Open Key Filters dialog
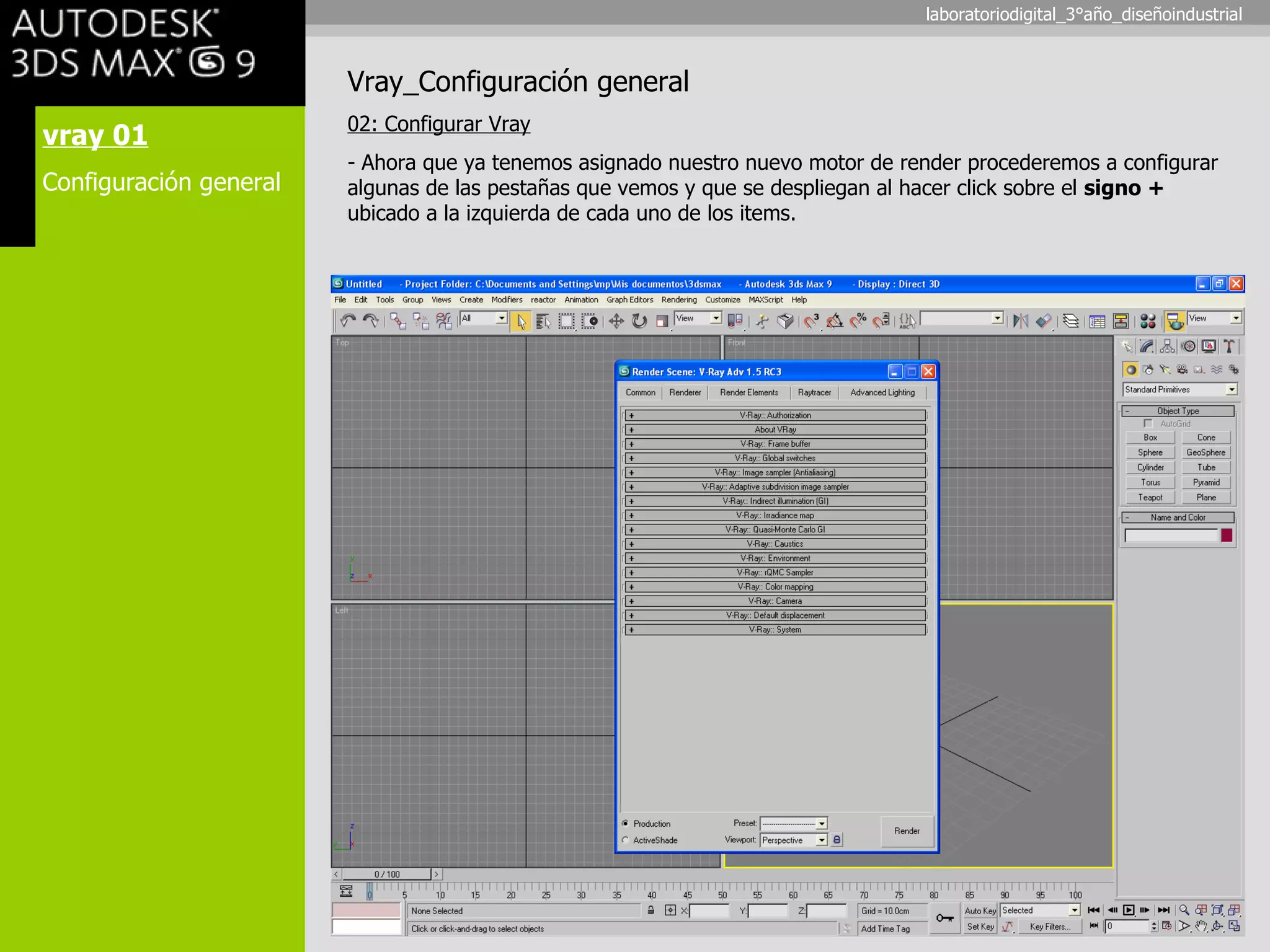 pyautogui.click(x=1050, y=927)
